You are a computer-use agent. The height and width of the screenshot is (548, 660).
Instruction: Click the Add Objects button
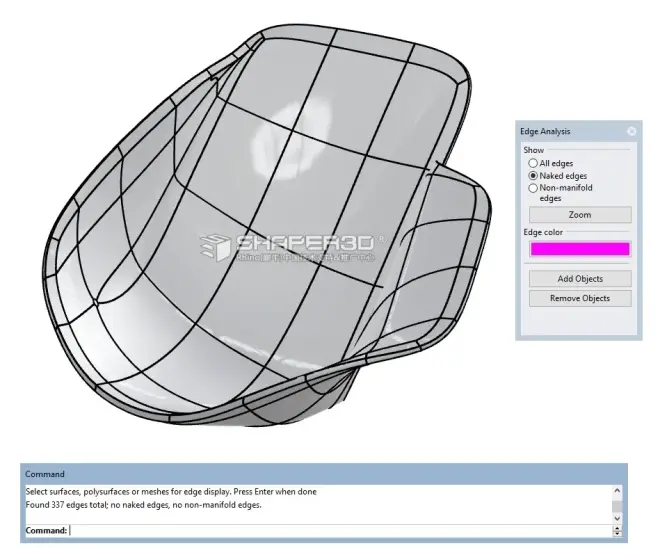pos(580,279)
